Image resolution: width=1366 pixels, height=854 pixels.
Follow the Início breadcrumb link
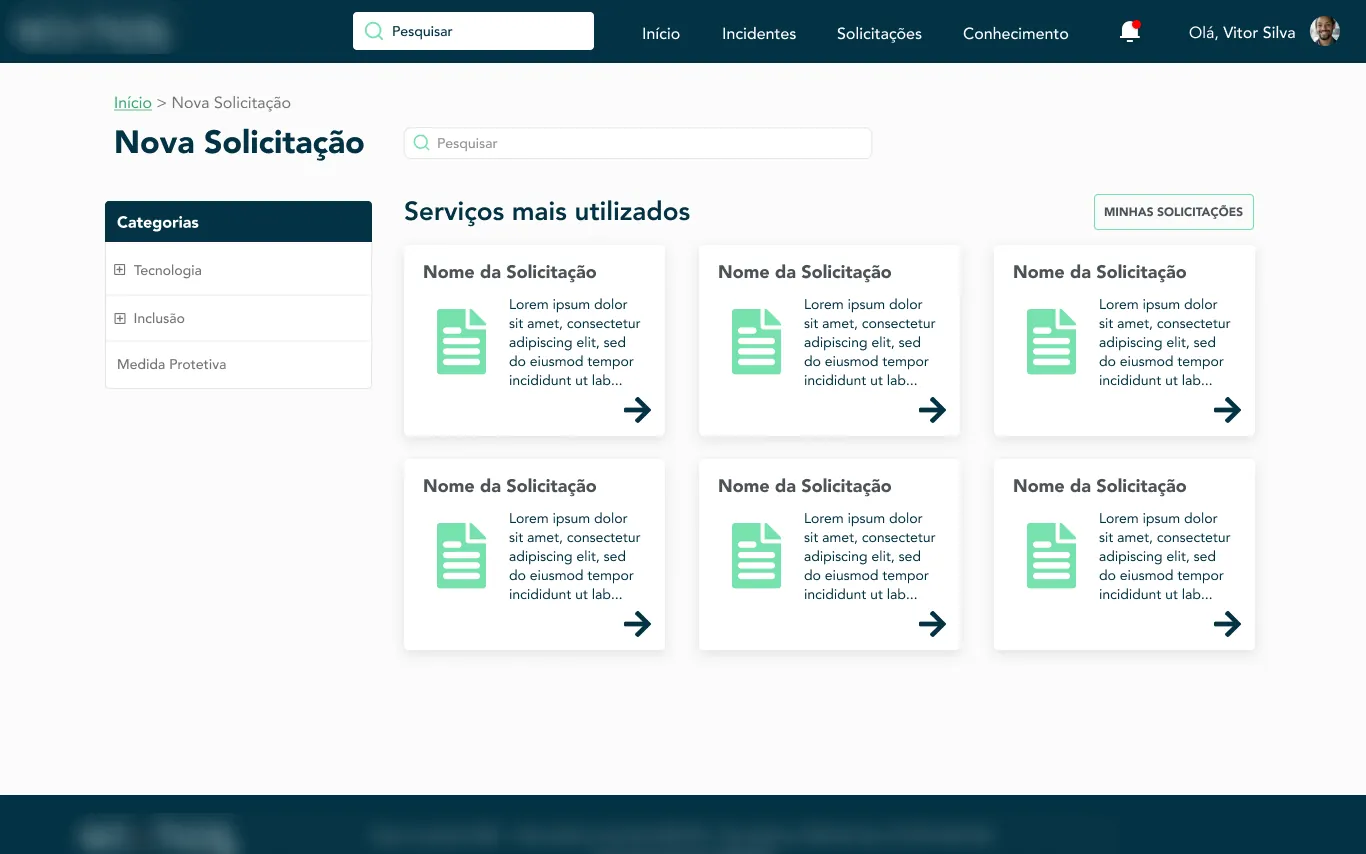point(133,103)
